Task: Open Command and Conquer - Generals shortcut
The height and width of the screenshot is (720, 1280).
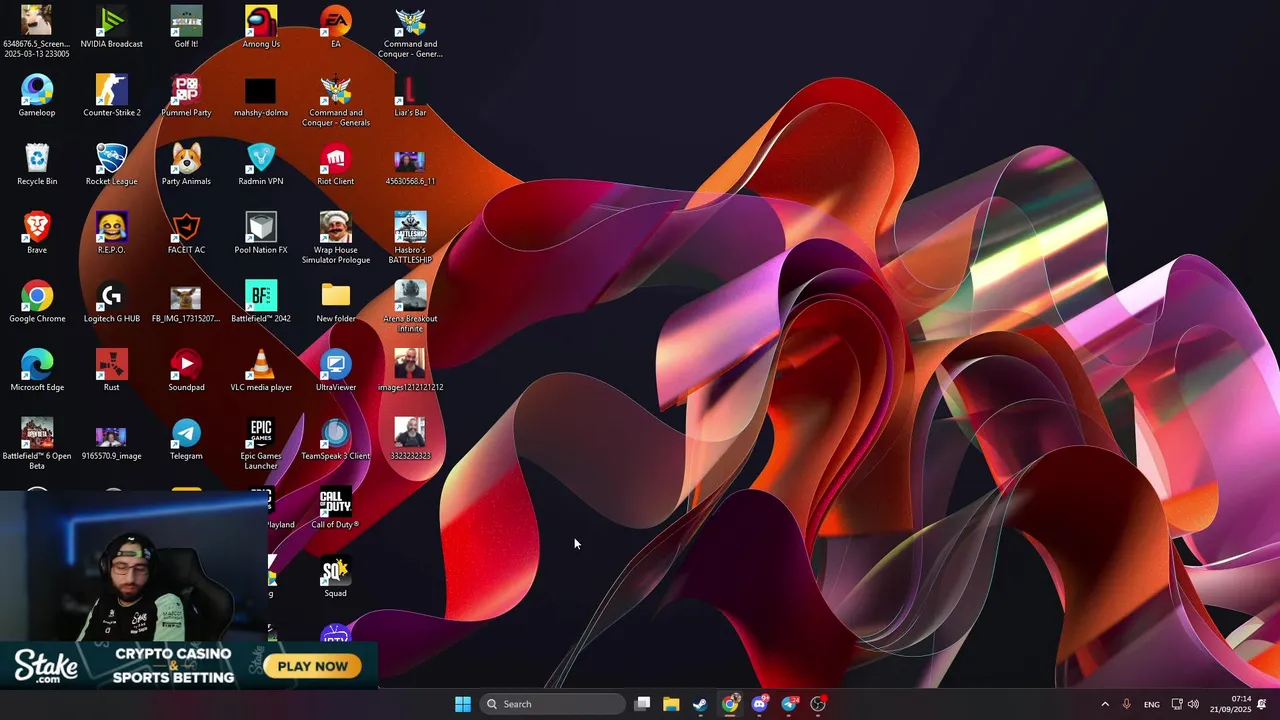Action: [x=336, y=102]
